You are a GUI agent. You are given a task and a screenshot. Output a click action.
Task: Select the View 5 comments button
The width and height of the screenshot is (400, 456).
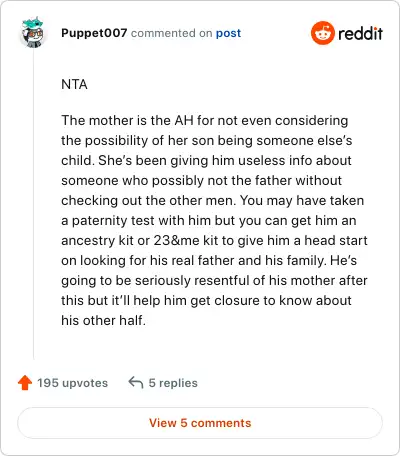[x=200, y=423]
